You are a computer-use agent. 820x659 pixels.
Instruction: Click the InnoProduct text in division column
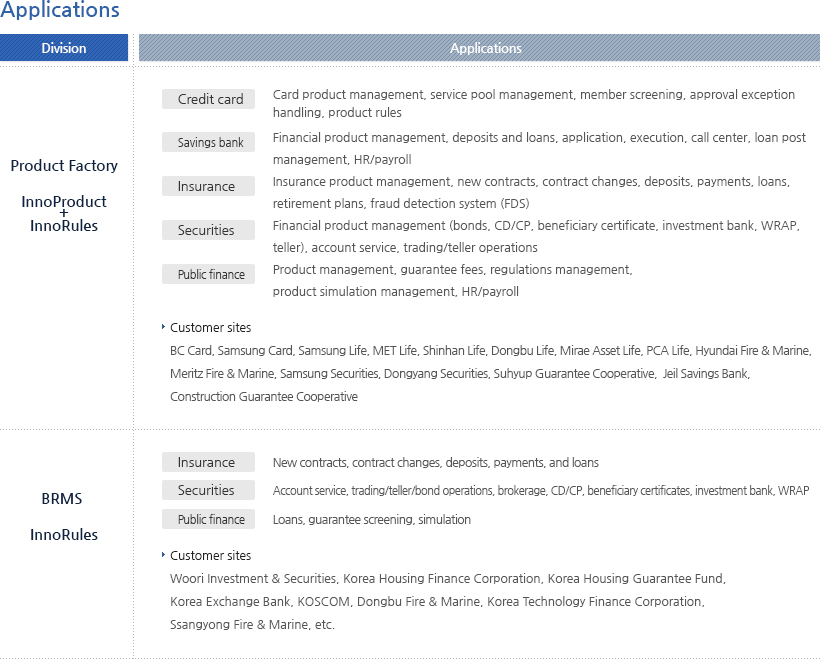coord(64,201)
